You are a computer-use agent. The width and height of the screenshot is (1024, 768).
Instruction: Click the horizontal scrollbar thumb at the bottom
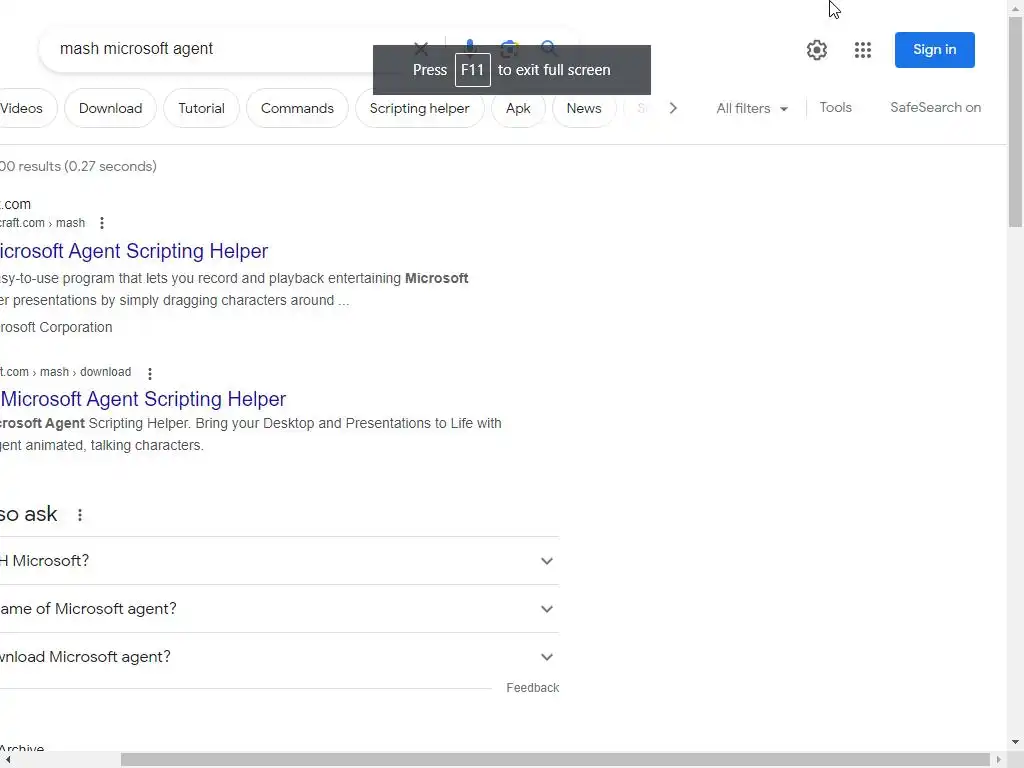pos(555,760)
